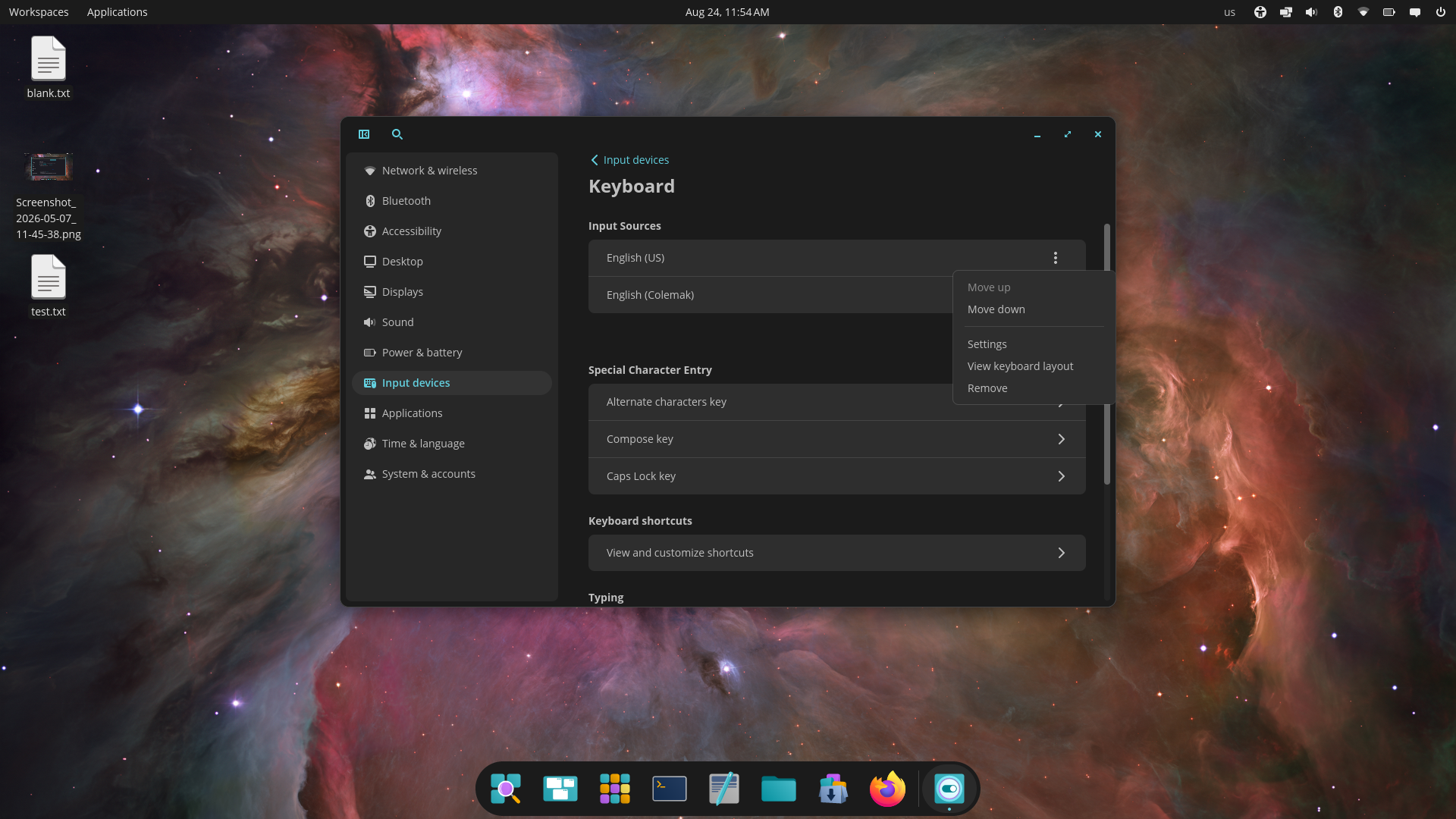The height and width of the screenshot is (819, 1456).
Task: Launch the search launcher from the dock
Action: point(506,789)
